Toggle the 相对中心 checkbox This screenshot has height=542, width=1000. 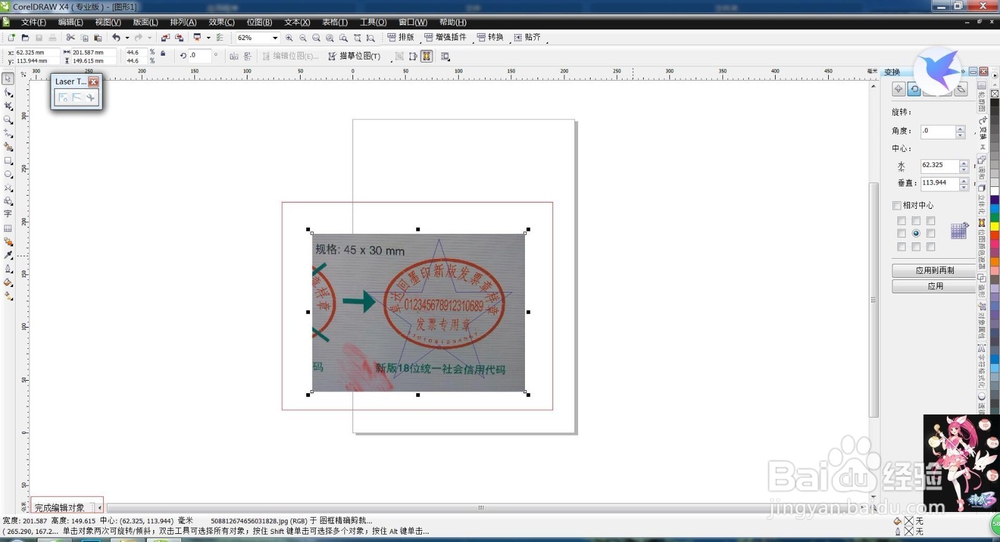[x=897, y=205]
